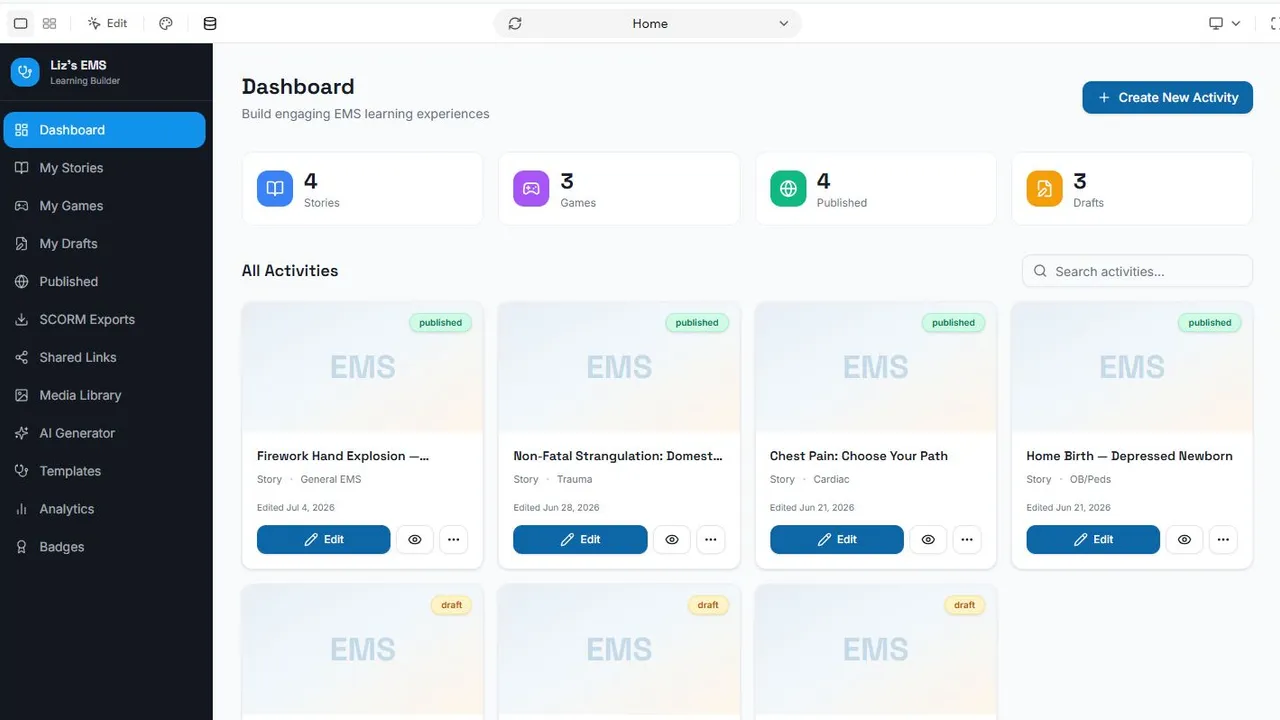
Task: Open SCORM Exports in the sidebar
Action: 105,320
